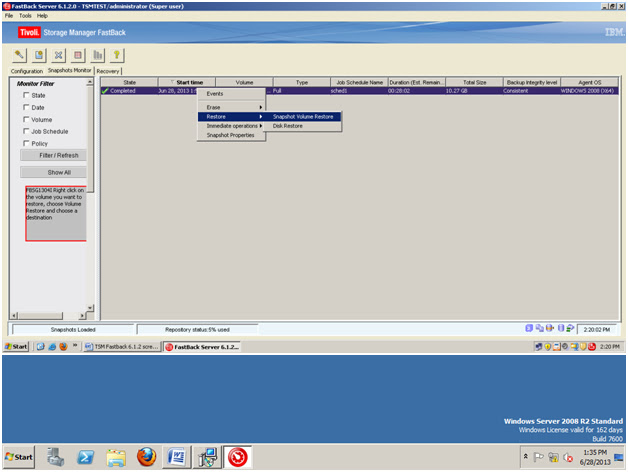The height and width of the screenshot is (472, 628).
Task: Click the overlapping pages icon in status bar
Action: pyautogui.click(x=539, y=328)
